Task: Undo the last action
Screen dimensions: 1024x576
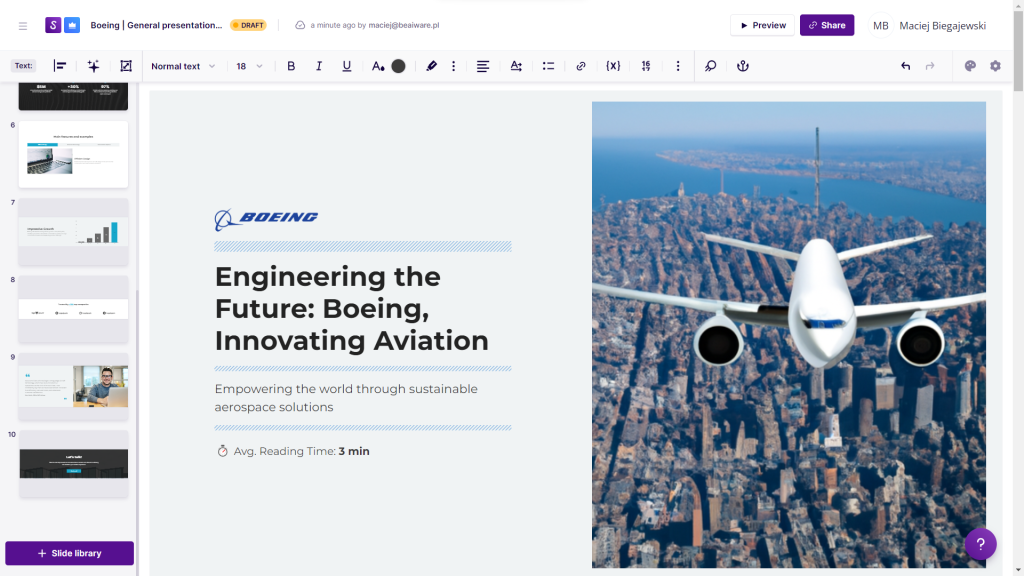Action: (x=905, y=66)
